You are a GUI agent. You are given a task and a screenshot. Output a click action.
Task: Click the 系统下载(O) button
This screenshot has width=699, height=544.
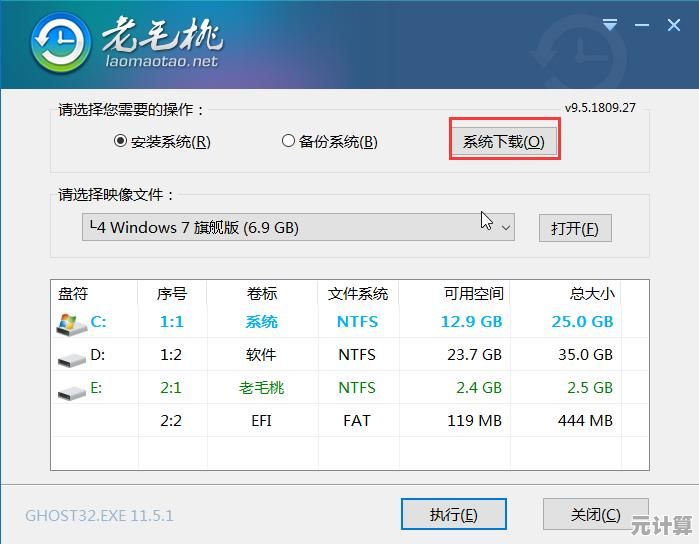pyautogui.click(x=503, y=141)
